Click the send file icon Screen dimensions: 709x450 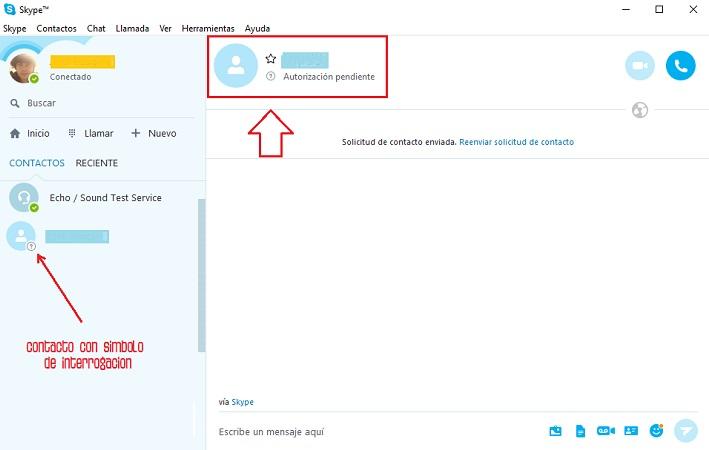[x=580, y=431]
